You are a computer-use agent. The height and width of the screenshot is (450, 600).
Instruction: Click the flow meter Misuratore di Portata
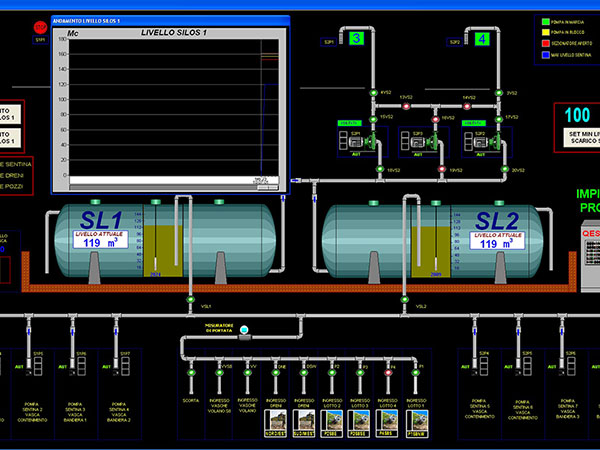coord(242,338)
